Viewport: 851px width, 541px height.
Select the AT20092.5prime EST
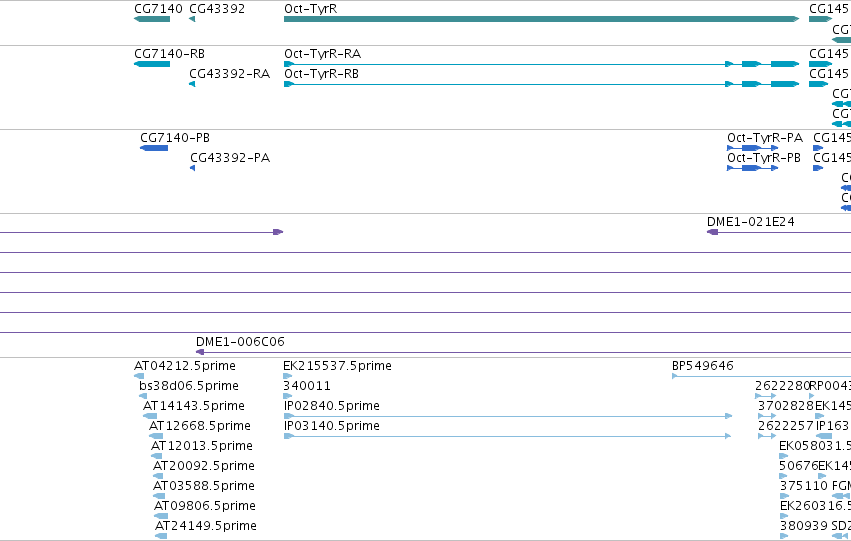[158, 476]
